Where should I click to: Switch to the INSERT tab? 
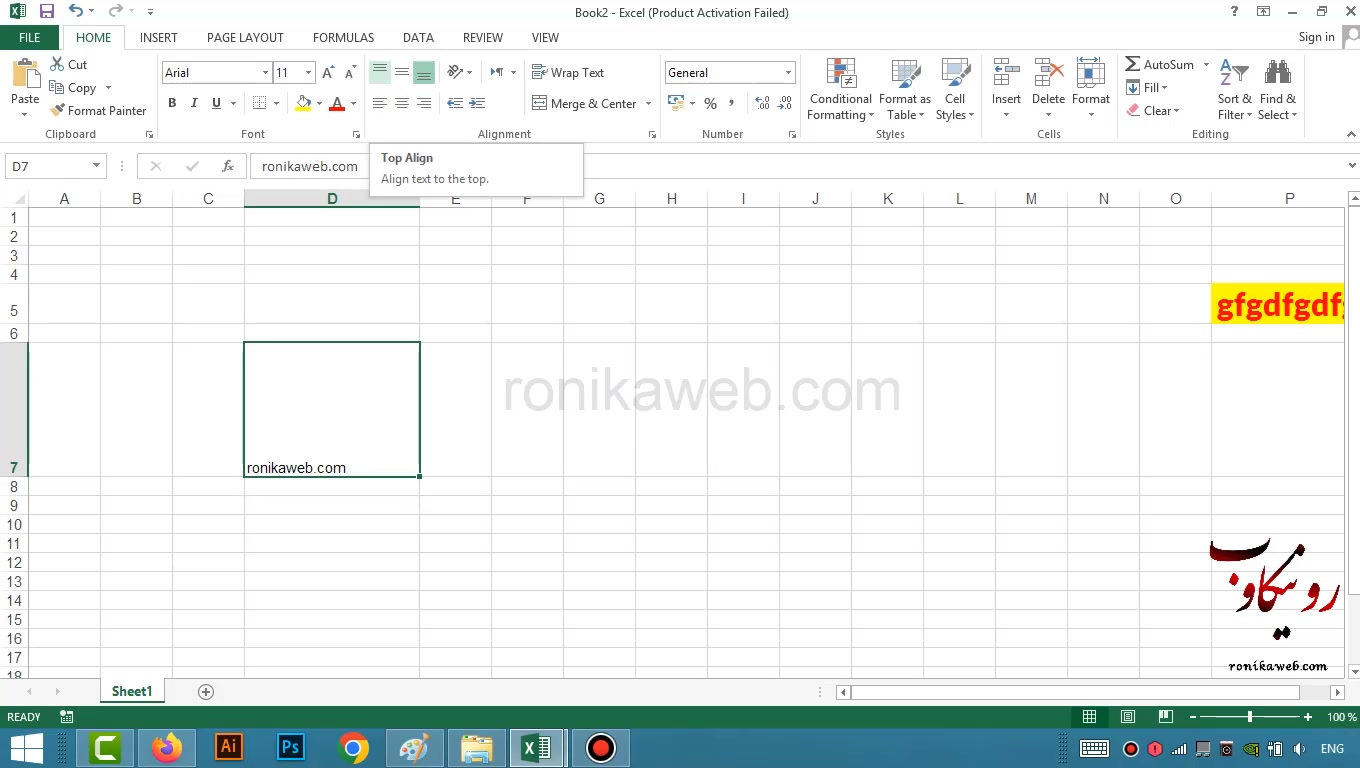tap(159, 38)
